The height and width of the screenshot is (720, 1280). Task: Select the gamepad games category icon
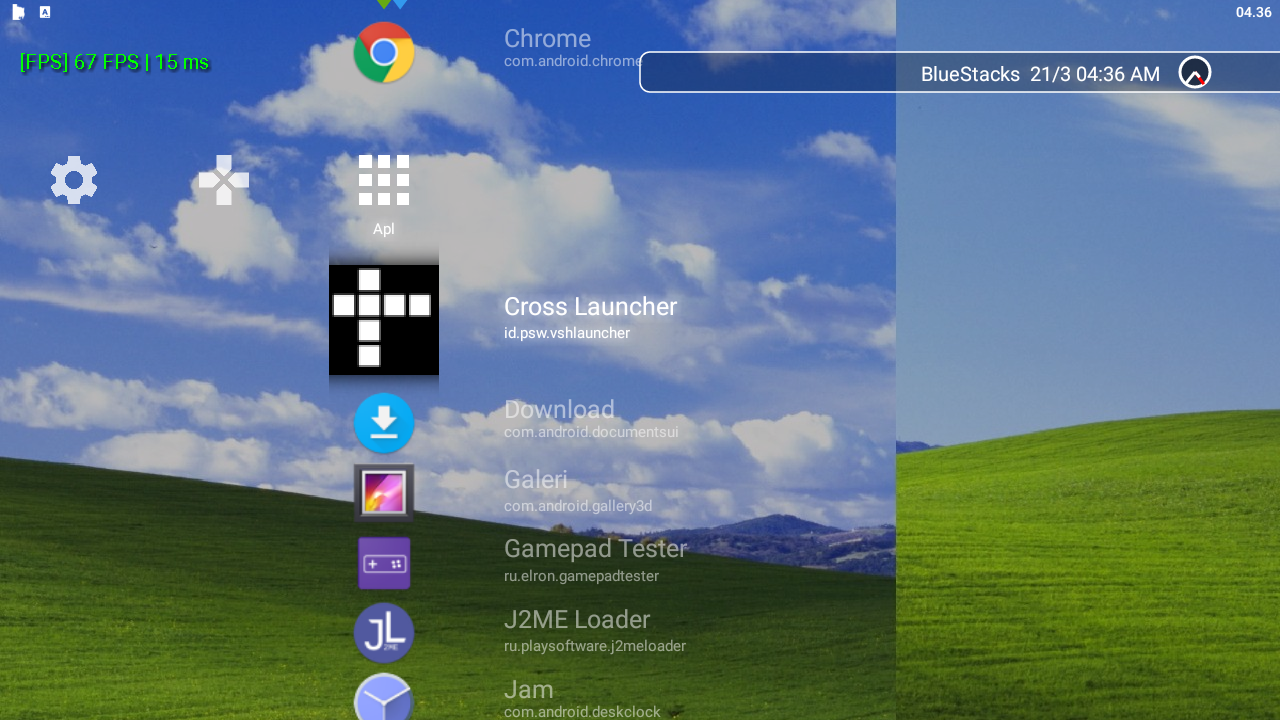click(224, 180)
